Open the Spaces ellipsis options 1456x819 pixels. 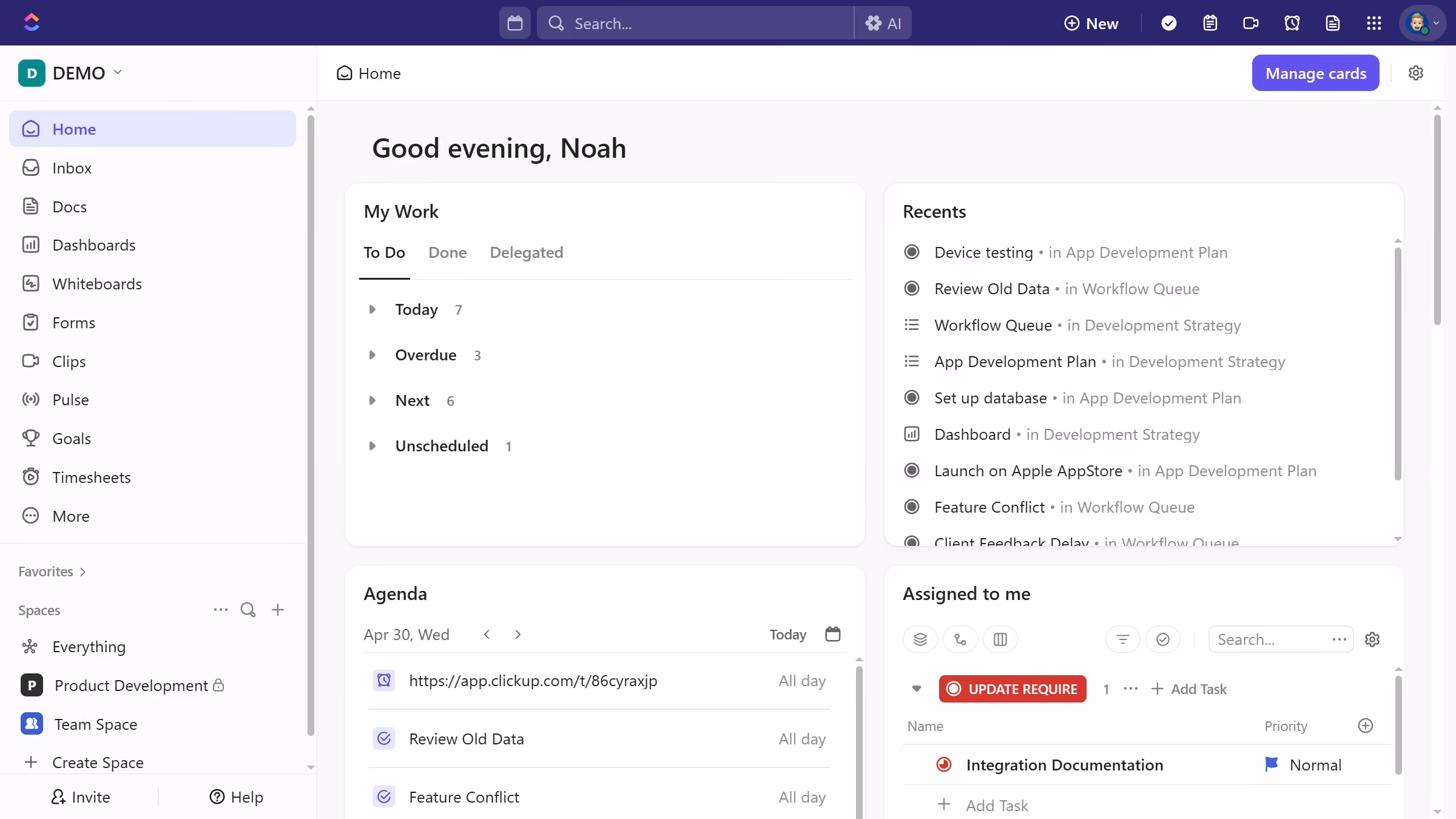click(x=221, y=610)
